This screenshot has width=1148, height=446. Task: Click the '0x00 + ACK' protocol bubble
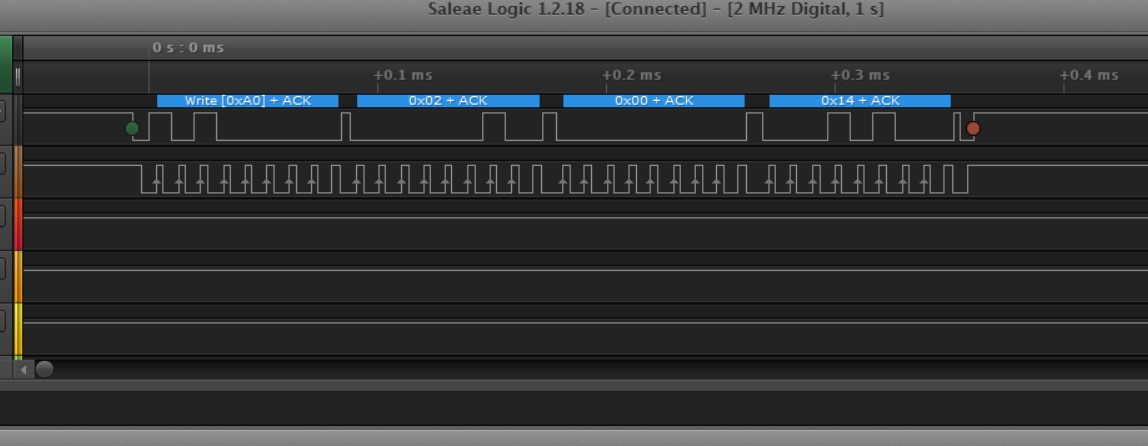pyautogui.click(x=654, y=101)
